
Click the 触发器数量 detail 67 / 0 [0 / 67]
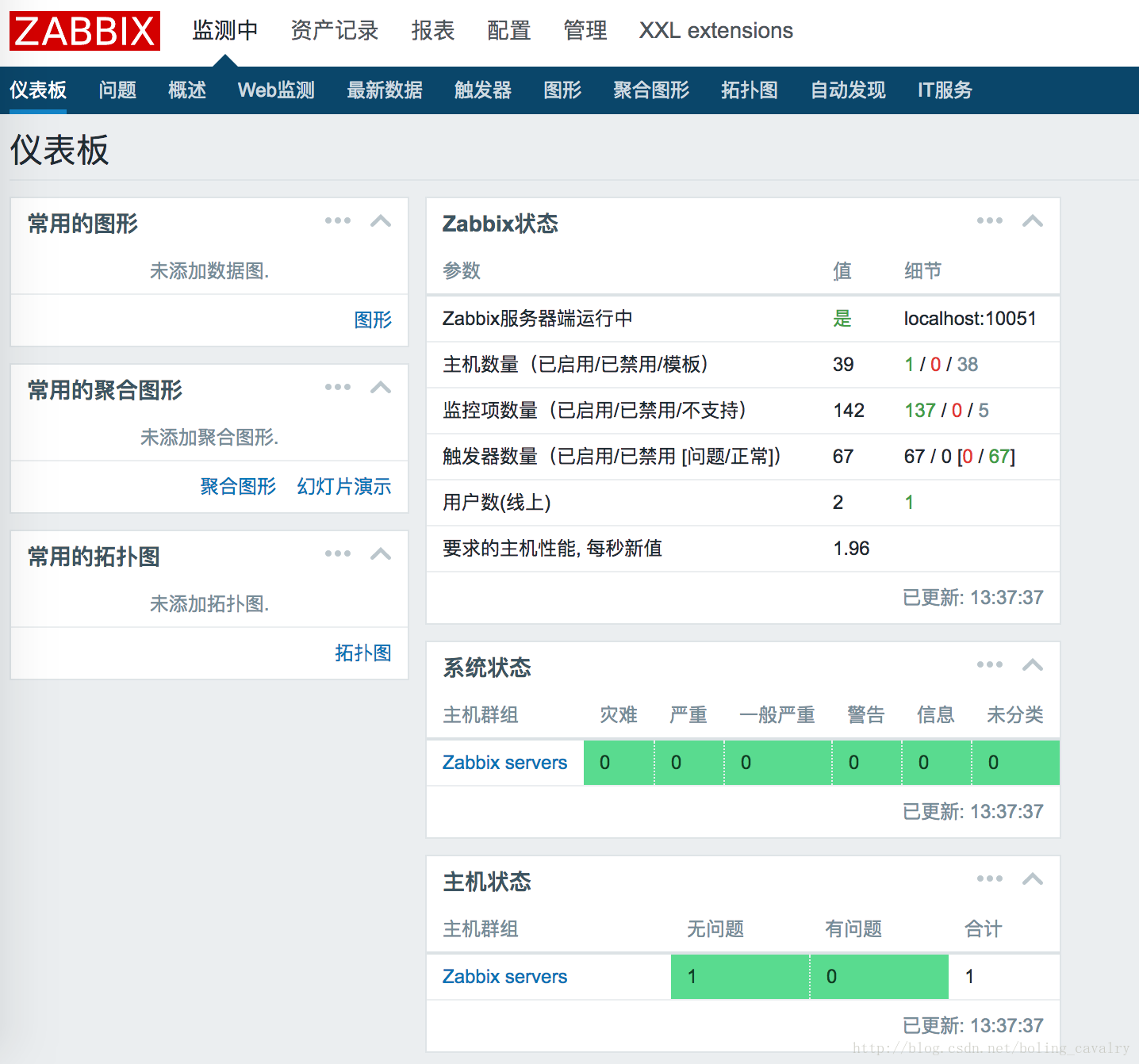(960, 456)
